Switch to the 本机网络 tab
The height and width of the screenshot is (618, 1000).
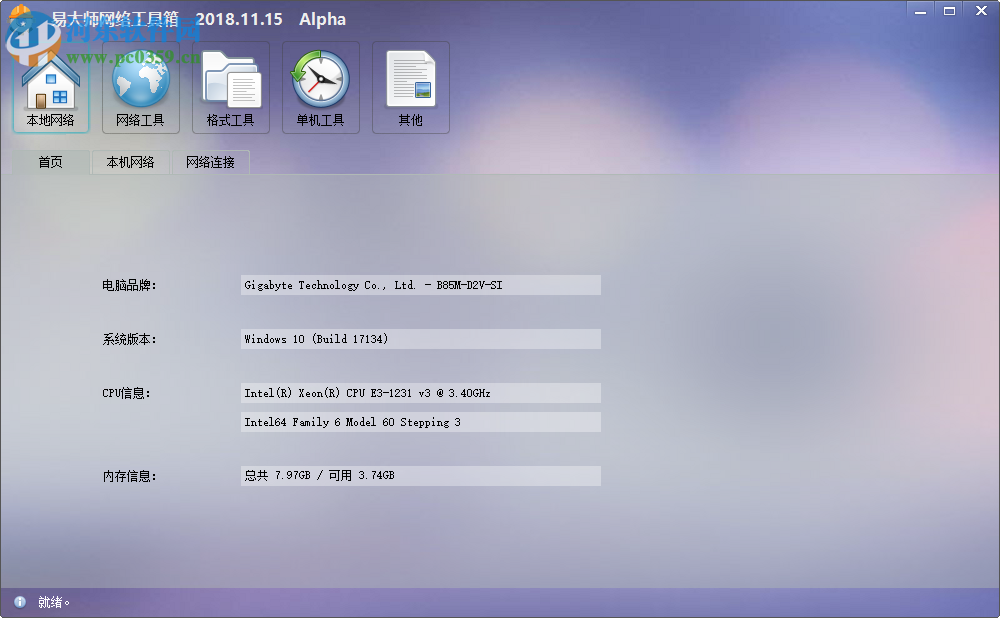click(x=131, y=162)
